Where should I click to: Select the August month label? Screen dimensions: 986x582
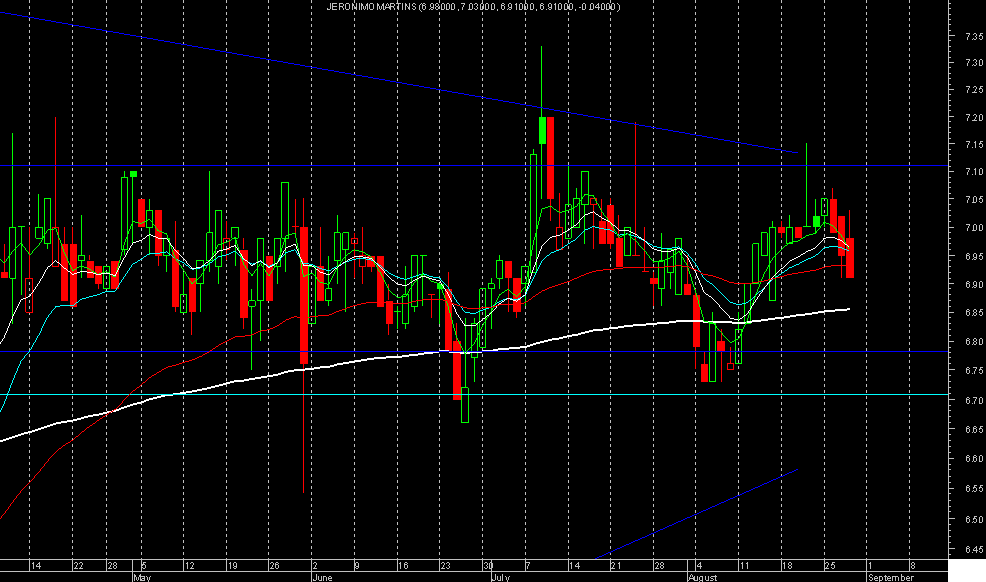pyautogui.click(x=703, y=577)
